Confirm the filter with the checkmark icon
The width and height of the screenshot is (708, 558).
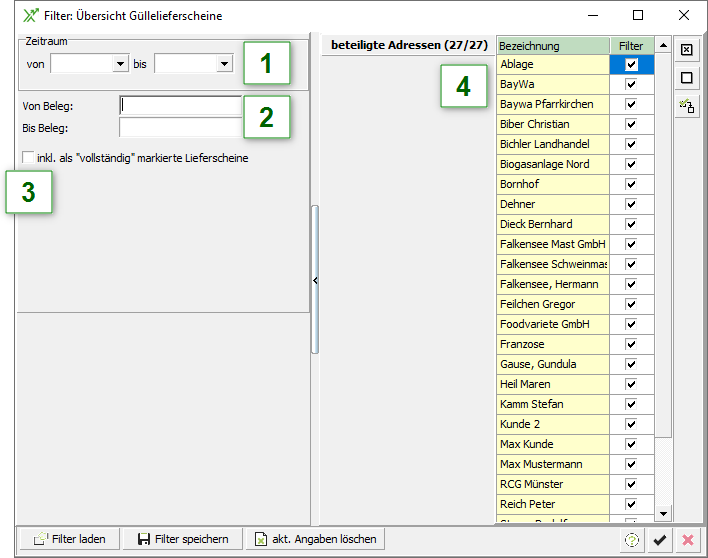pos(659,540)
